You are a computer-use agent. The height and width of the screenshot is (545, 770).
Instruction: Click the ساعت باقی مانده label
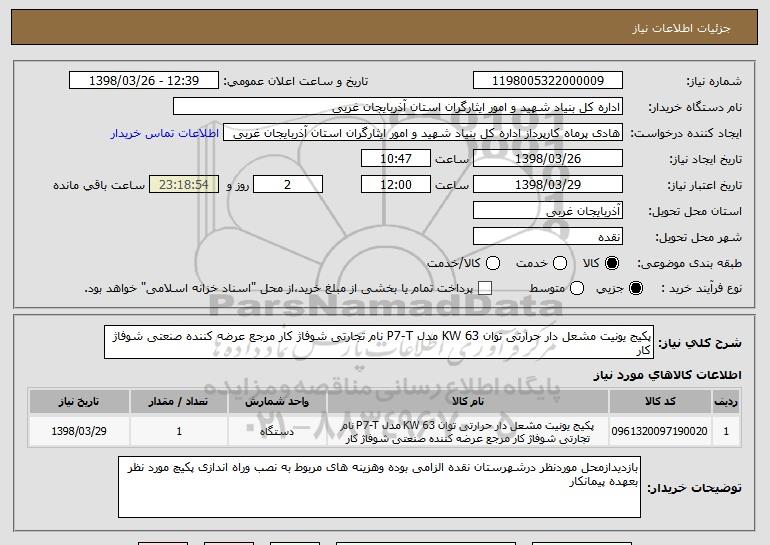click(99, 185)
